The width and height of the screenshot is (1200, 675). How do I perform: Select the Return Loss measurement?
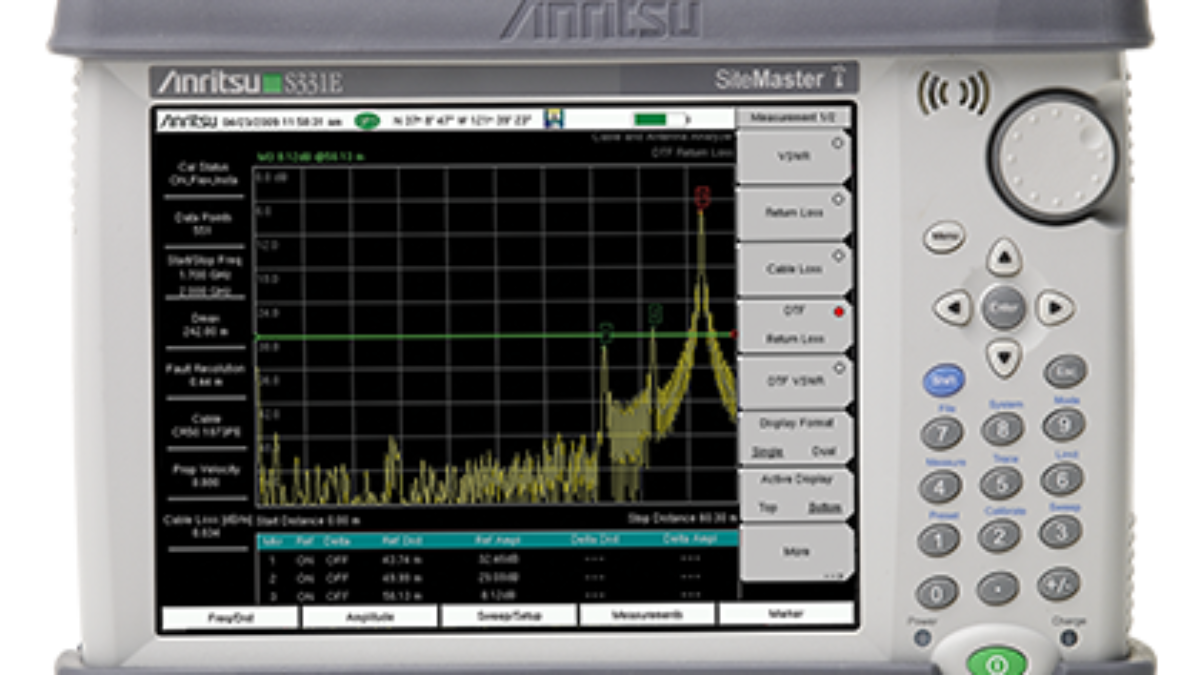[794, 212]
